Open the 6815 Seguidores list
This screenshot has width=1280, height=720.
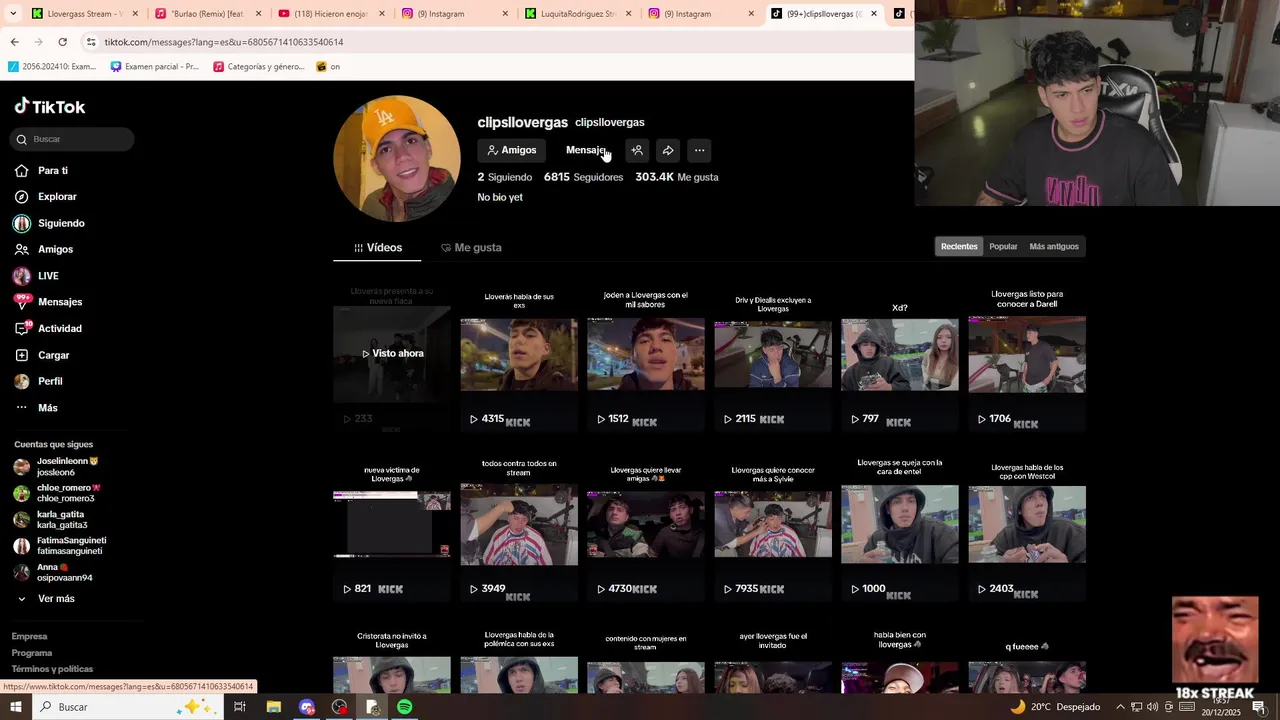click(x=583, y=177)
